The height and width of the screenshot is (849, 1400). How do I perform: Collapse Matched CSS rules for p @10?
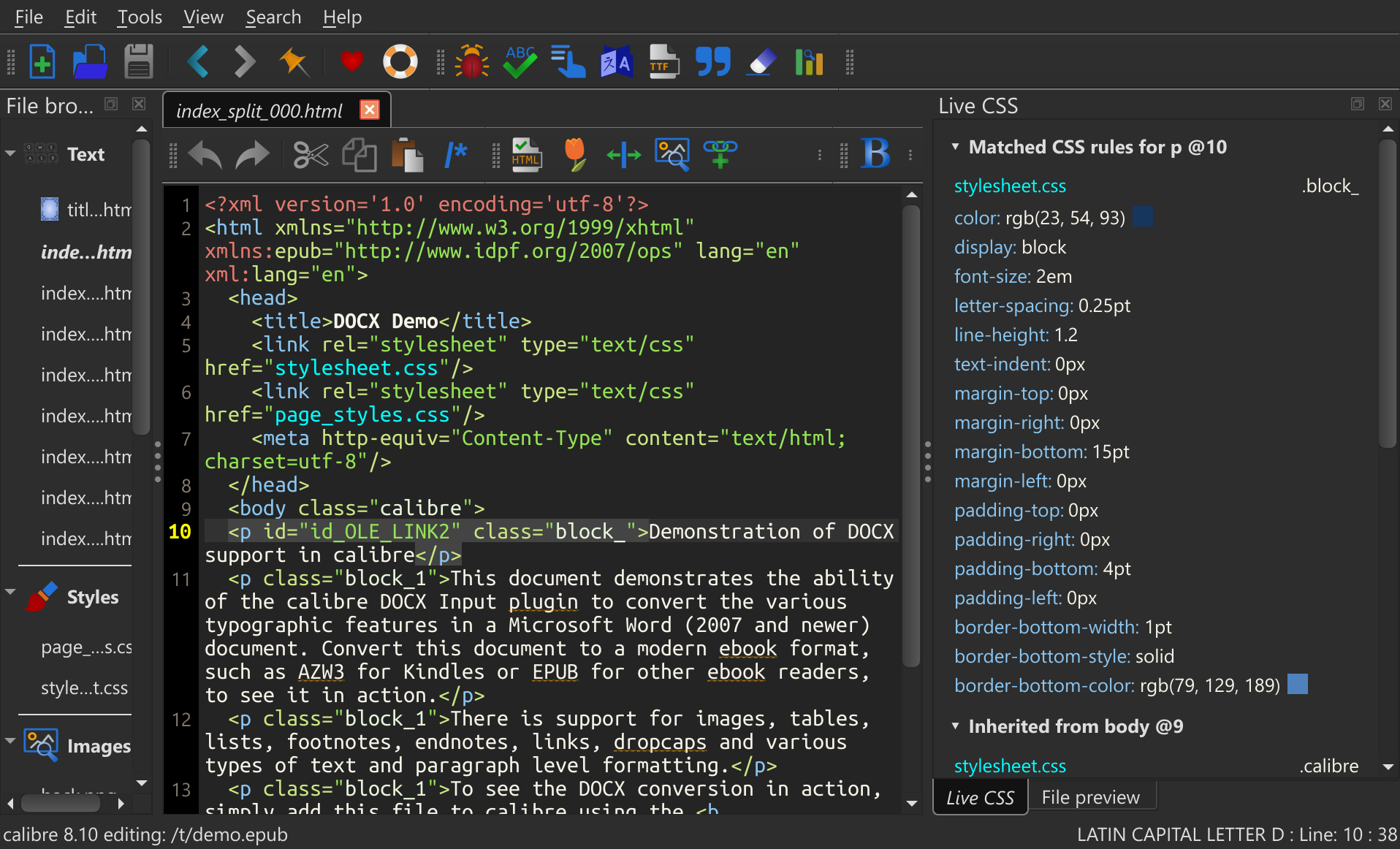click(x=955, y=147)
